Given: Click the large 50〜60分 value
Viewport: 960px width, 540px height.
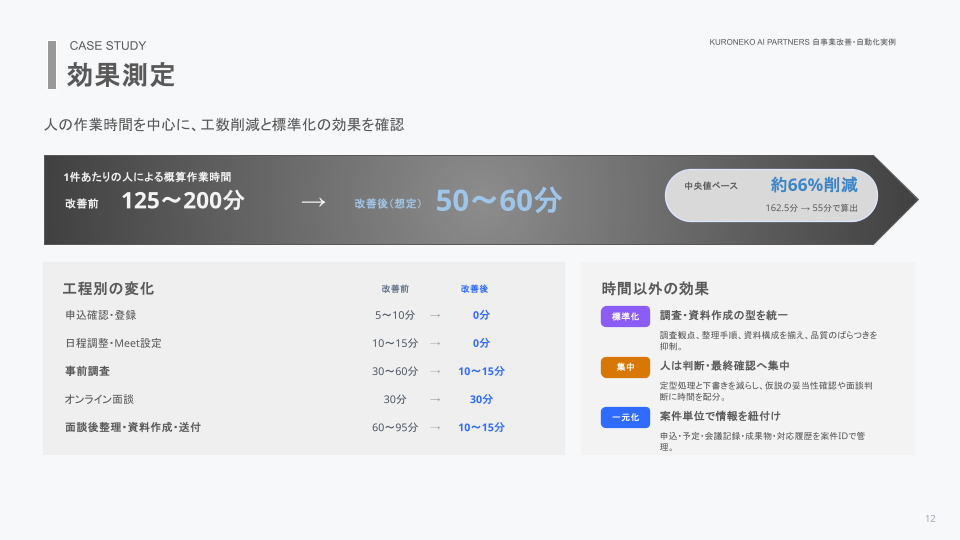Looking at the screenshot, I should [x=498, y=200].
